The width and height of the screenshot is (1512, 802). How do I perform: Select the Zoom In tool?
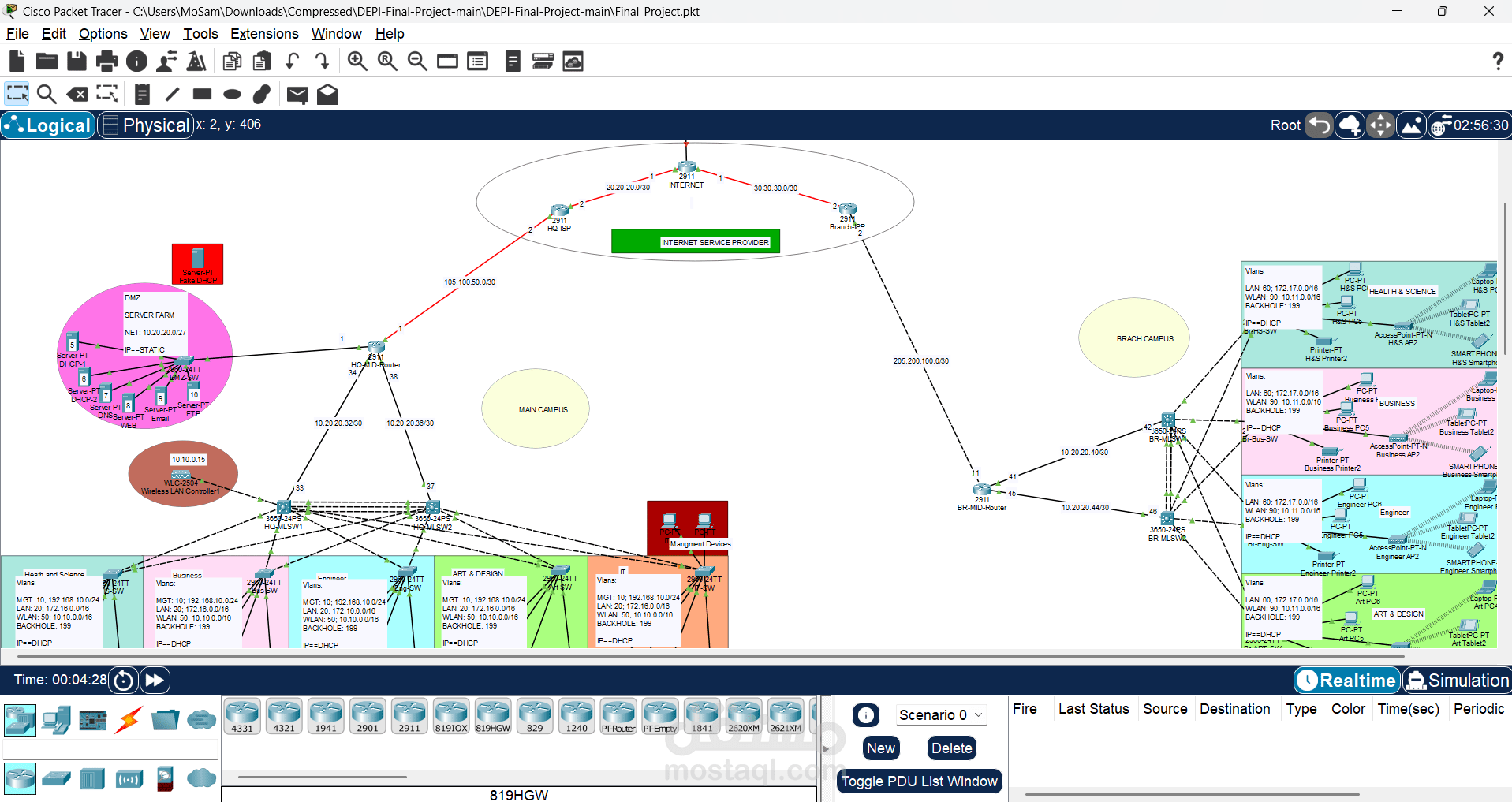coord(357,61)
